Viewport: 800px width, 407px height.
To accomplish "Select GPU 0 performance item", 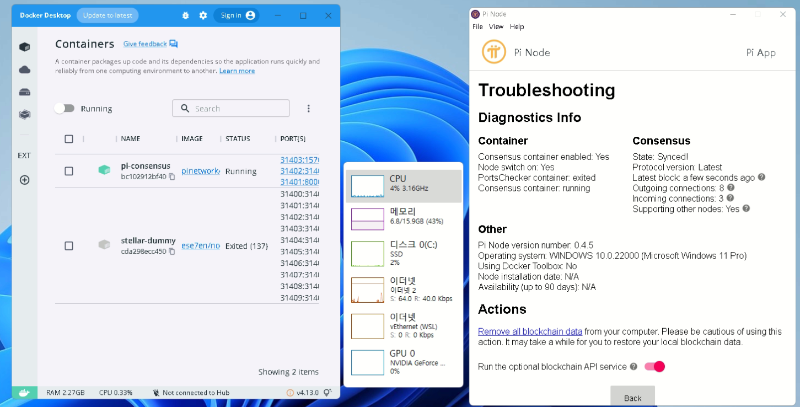I will (404, 362).
